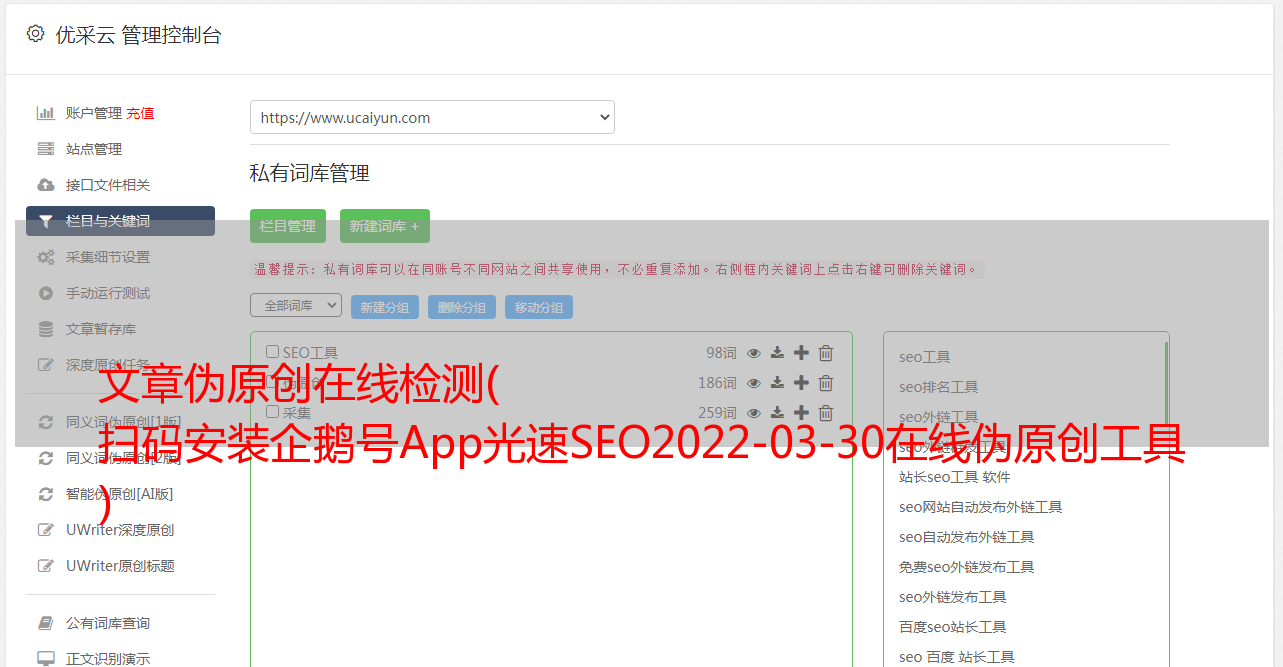The width and height of the screenshot is (1283, 667).
Task: Click the 259词 count text
Action: [x=717, y=413]
